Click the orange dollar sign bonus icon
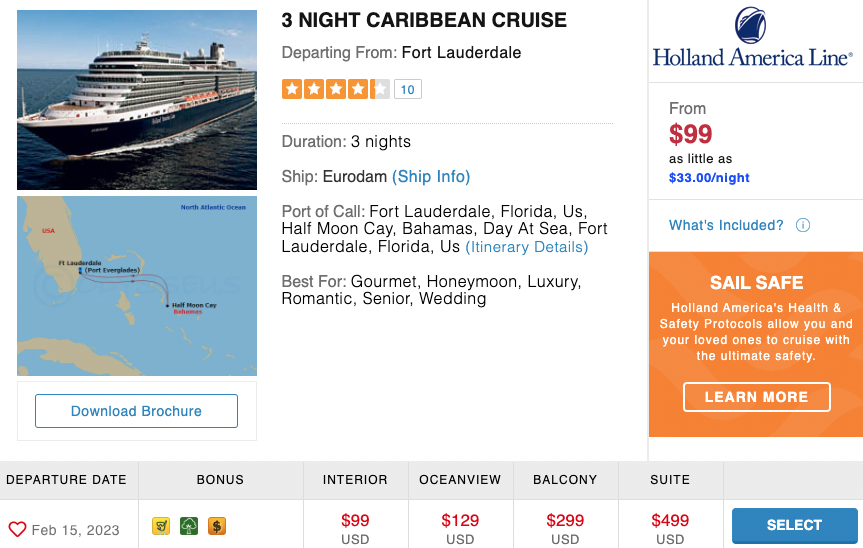Image resolution: width=863 pixels, height=548 pixels. 217,527
